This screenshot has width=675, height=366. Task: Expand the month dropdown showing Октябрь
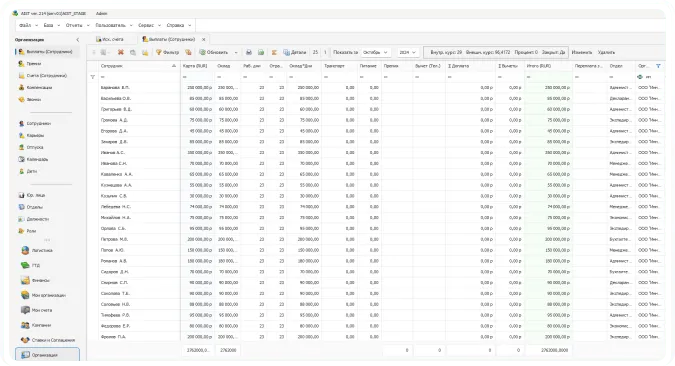(375, 52)
